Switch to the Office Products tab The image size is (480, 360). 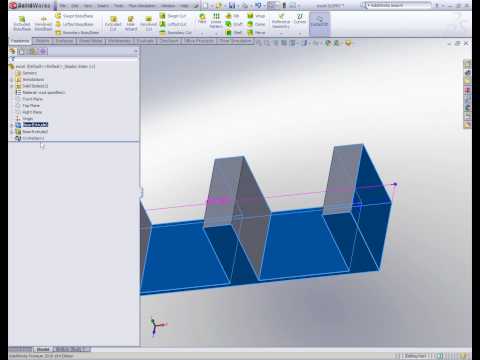click(199, 41)
